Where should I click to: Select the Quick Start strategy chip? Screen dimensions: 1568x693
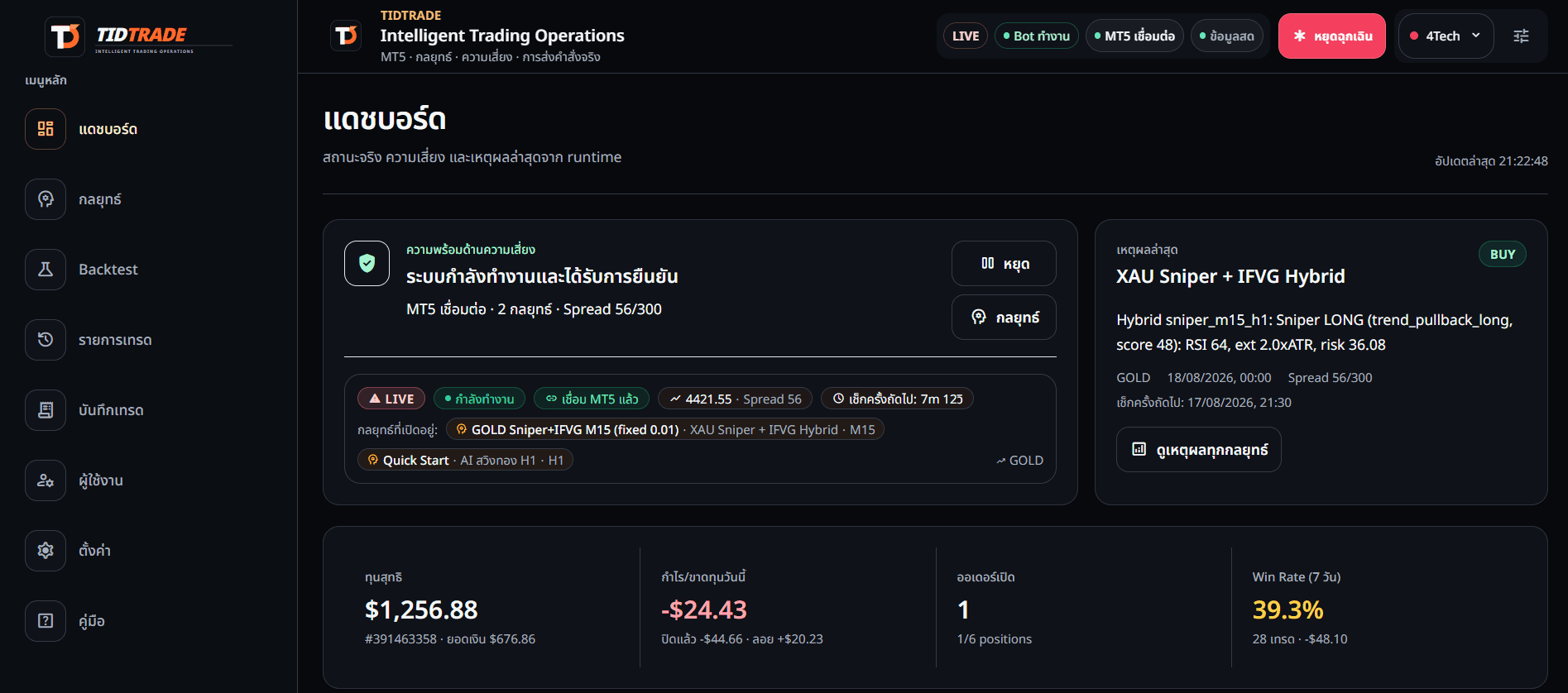[x=465, y=460]
